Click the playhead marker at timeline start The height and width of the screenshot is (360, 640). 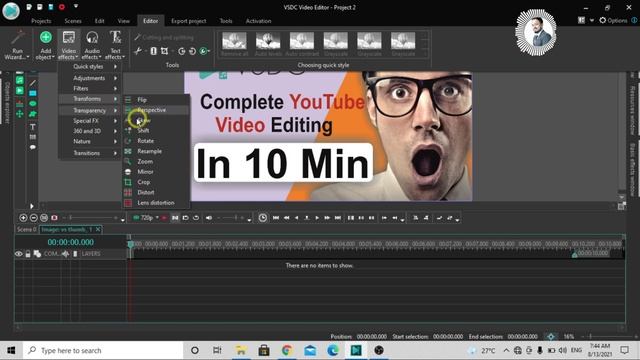tap(130, 244)
